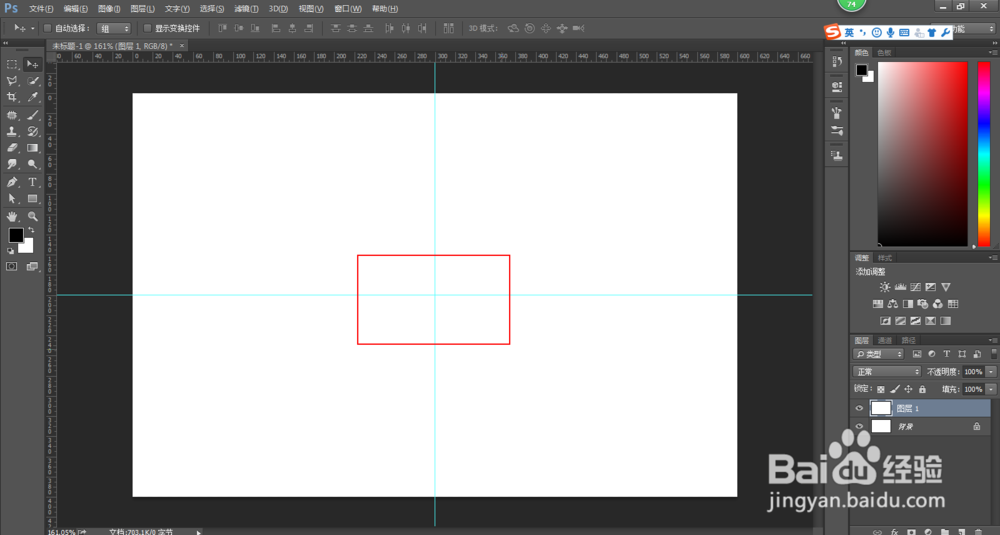Switch to the 样式 styles tab
The width and height of the screenshot is (1000, 535).
885,258
